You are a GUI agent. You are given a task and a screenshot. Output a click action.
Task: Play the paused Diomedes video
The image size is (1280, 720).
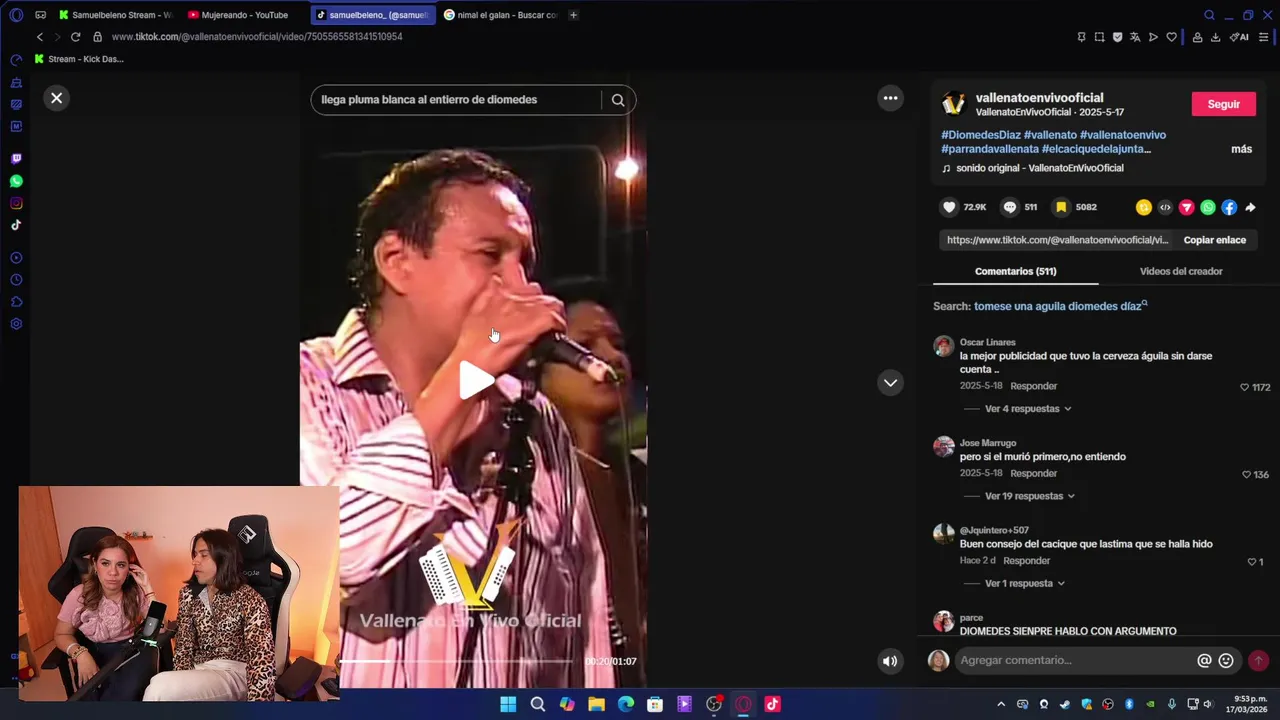[477, 381]
